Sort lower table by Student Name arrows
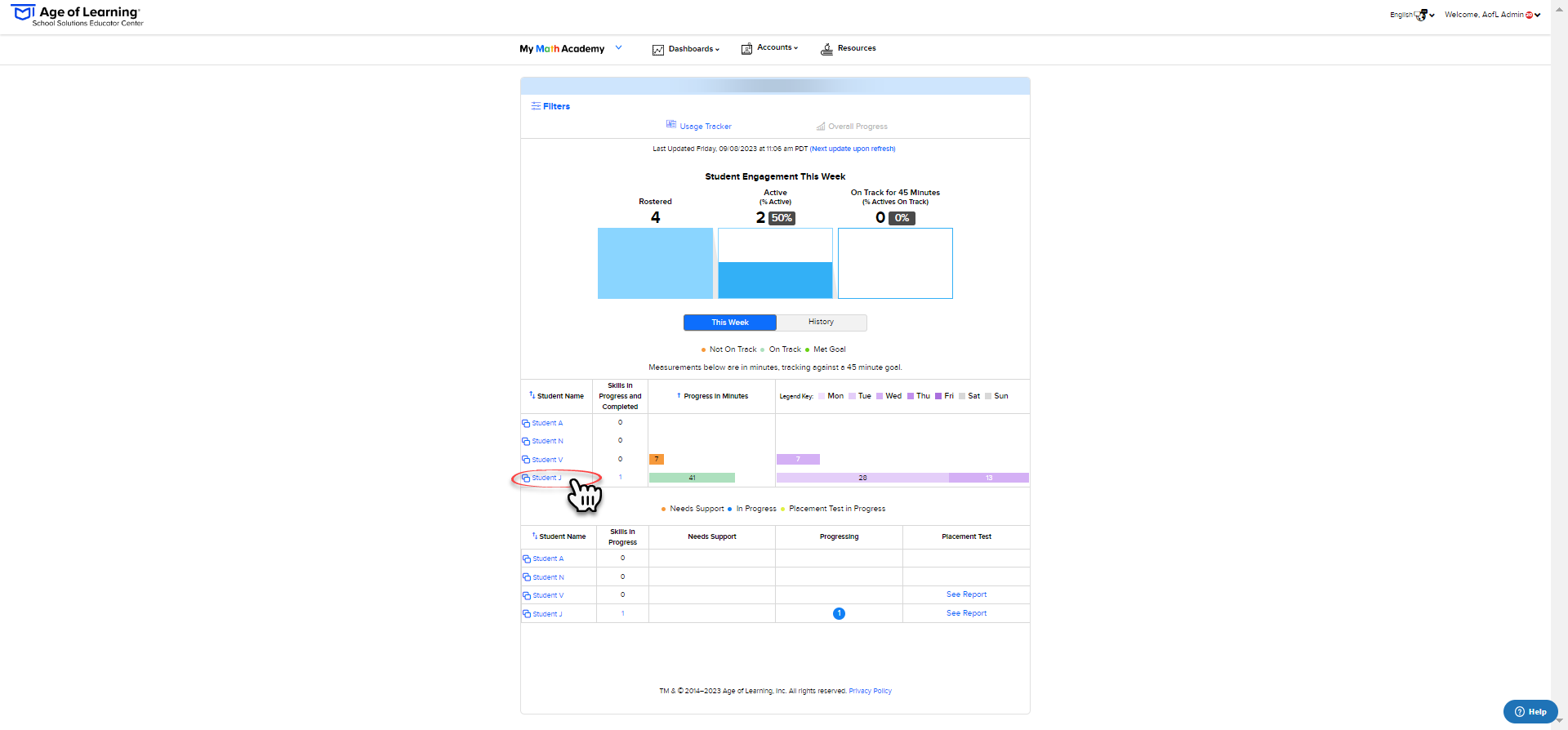The width and height of the screenshot is (1568, 730). click(x=535, y=536)
